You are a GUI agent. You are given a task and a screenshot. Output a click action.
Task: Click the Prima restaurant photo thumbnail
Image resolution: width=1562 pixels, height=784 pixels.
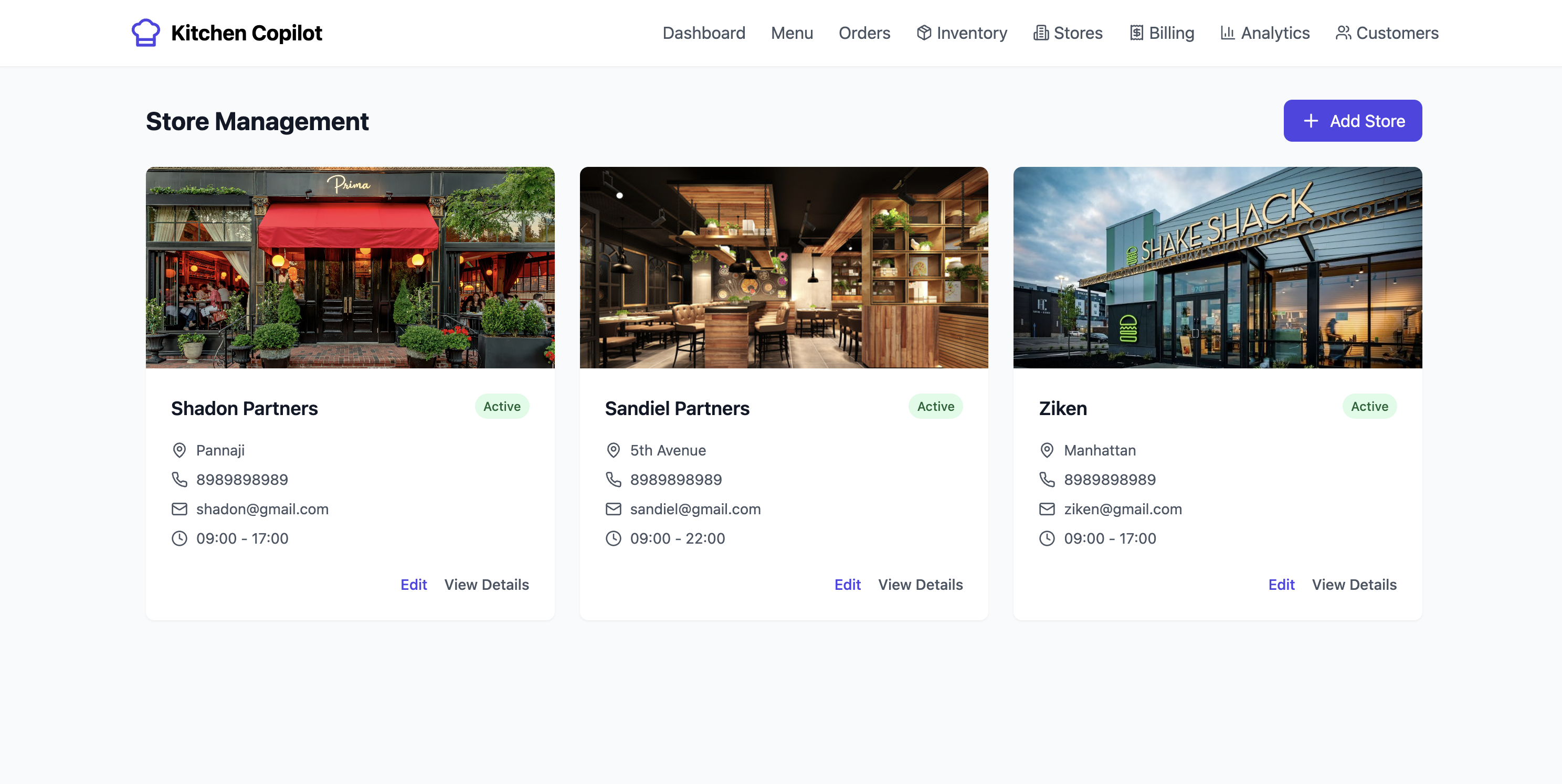point(350,268)
